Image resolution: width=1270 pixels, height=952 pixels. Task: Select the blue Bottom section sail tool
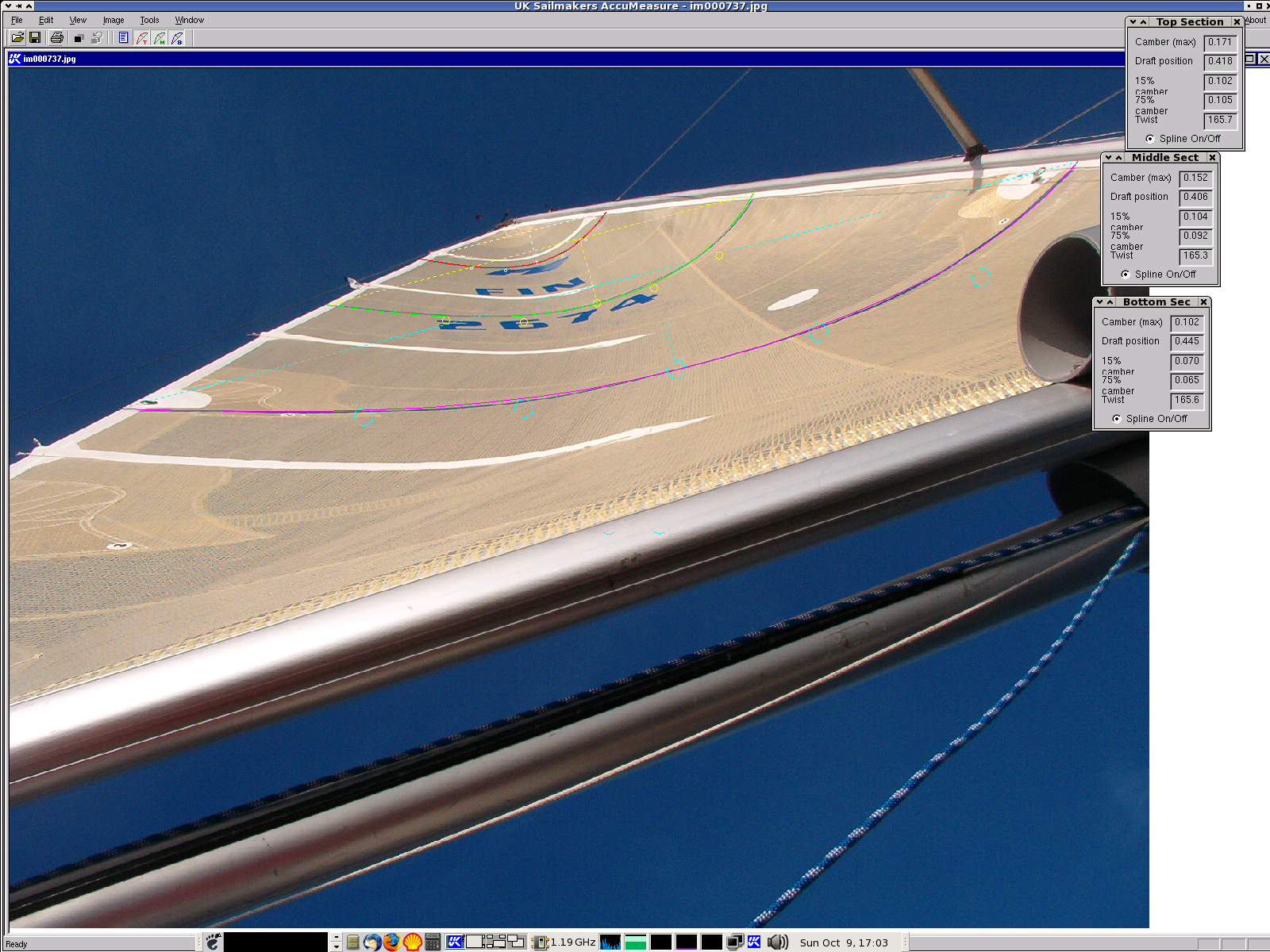[x=177, y=37]
